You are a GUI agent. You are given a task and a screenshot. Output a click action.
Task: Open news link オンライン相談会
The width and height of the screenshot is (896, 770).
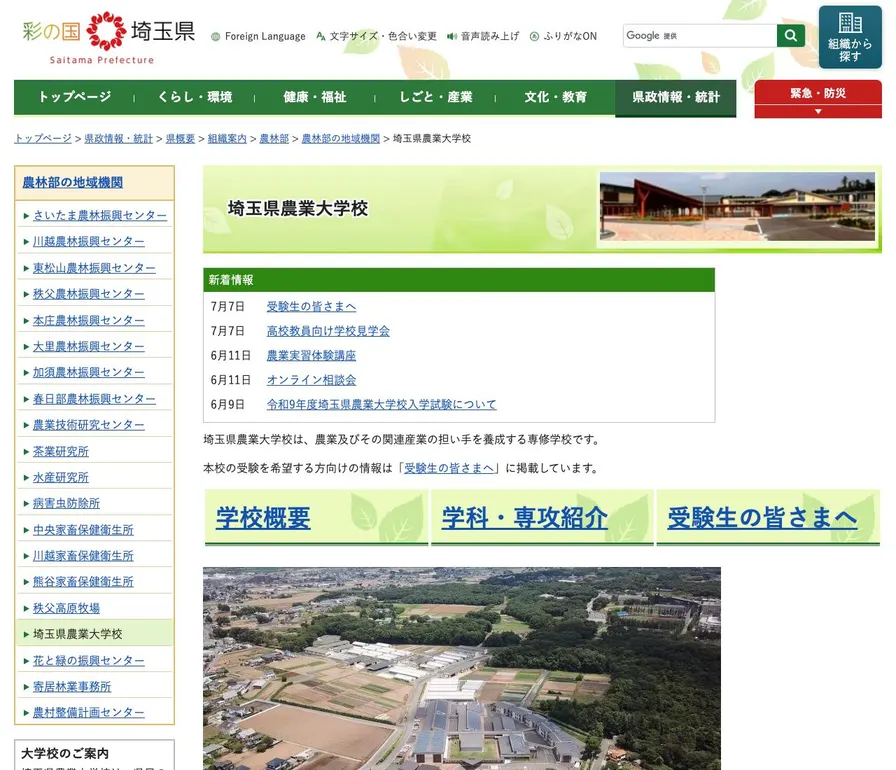(x=311, y=380)
